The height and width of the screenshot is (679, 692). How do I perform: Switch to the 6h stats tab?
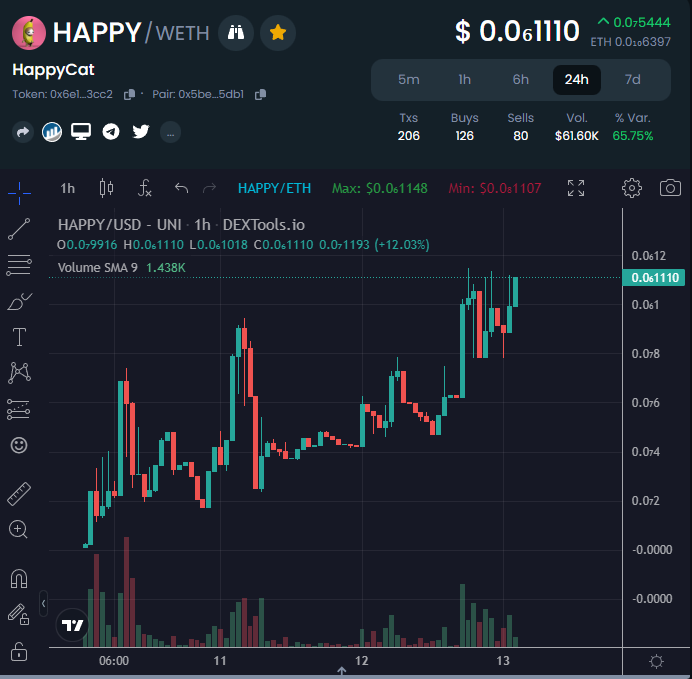(520, 79)
